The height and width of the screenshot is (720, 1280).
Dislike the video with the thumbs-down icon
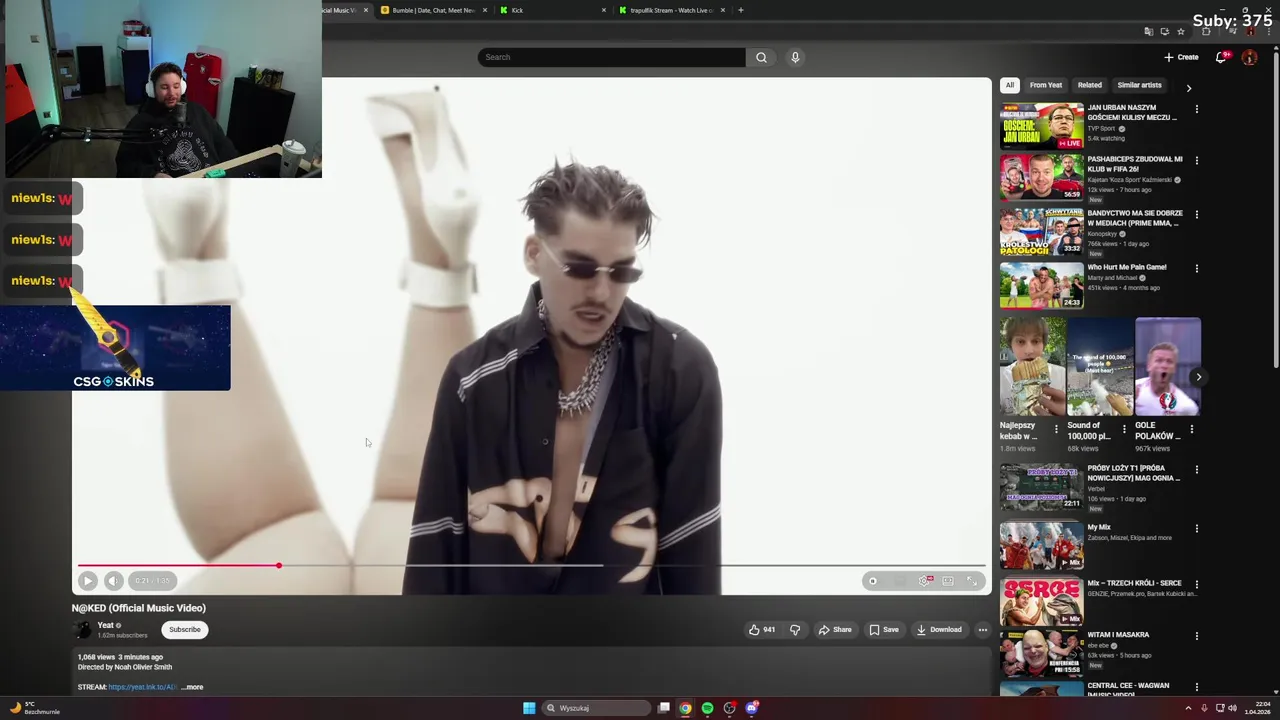pos(795,630)
